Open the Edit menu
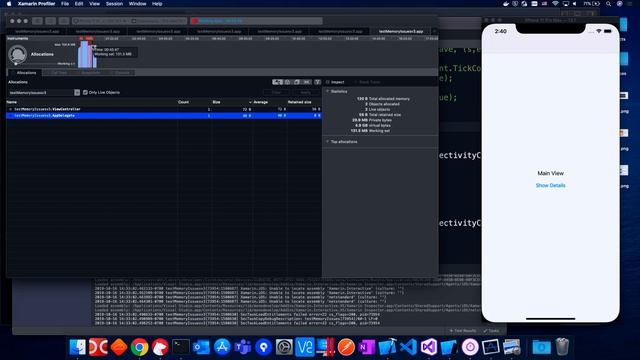Viewport: 640px width, 360px height. click(x=79, y=4)
